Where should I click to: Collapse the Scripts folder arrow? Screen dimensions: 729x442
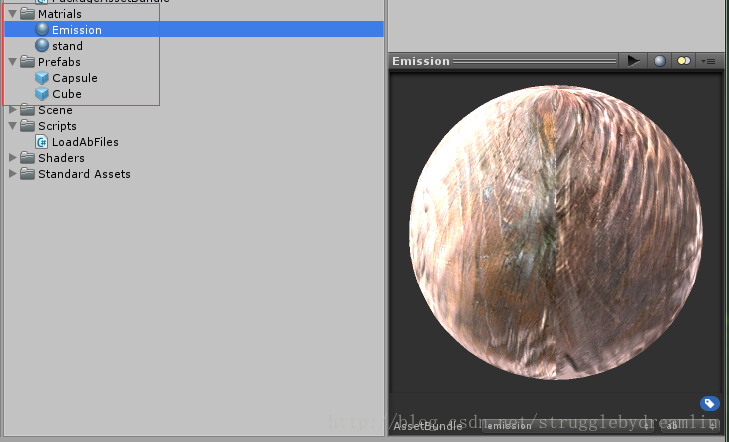[x=13, y=126]
